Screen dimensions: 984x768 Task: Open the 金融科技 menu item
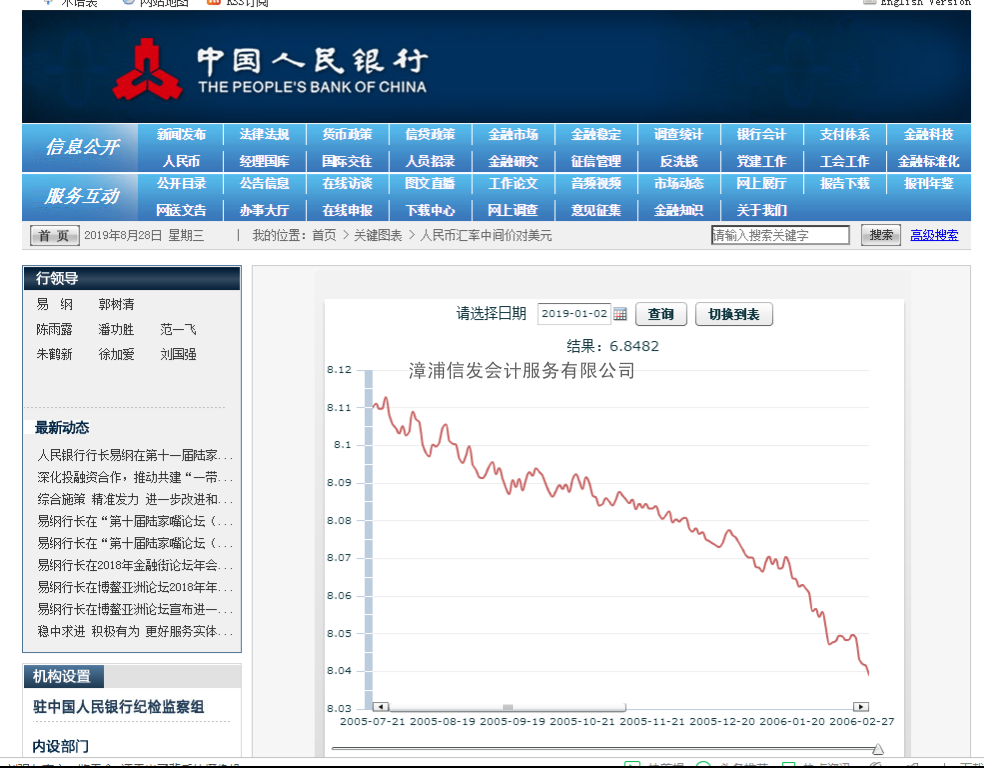(x=929, y=134)
